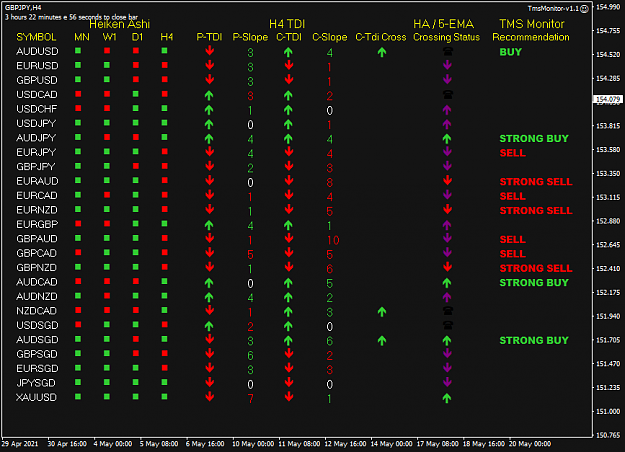Select the AUDCAD symbol
625x452 pixels.
click(x=37, y=282)
